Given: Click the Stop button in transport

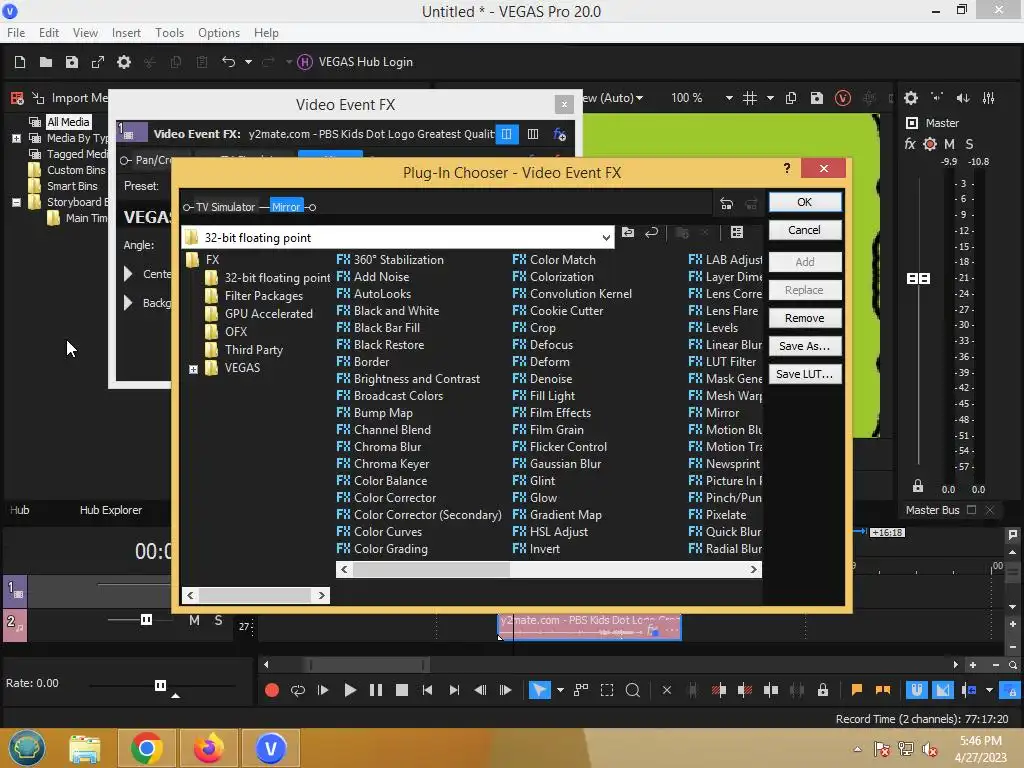Looking at the screenshot, I should click(x=402, y=690).
